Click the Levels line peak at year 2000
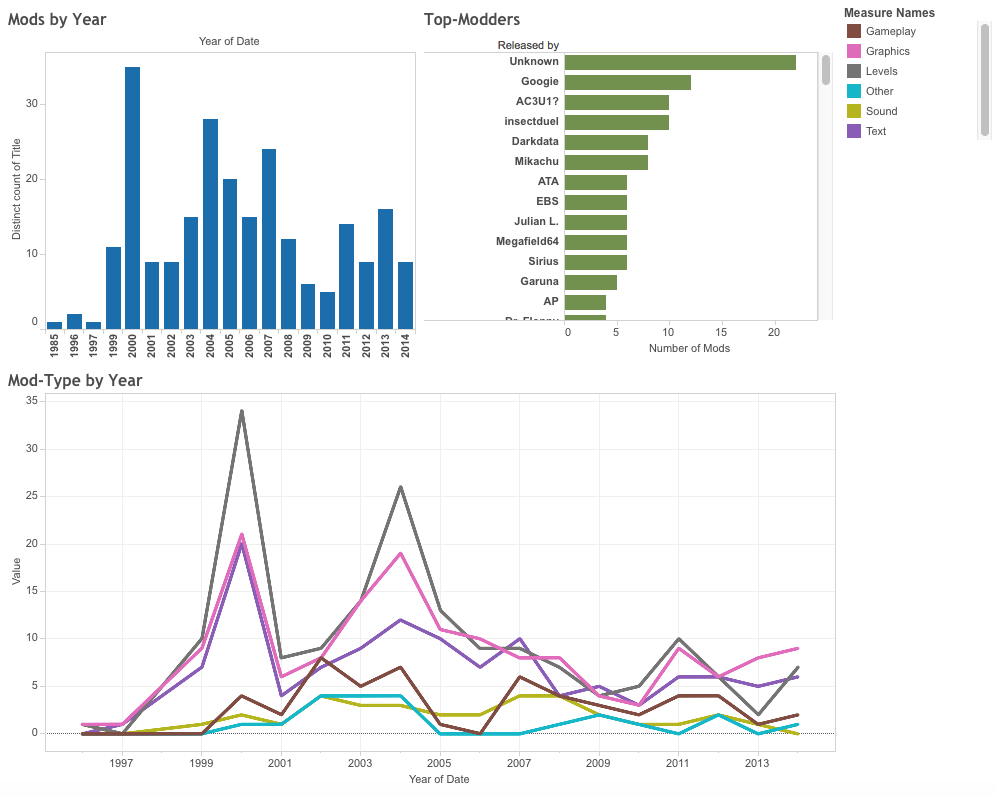The image size is (995, 795). click(241, 411)
